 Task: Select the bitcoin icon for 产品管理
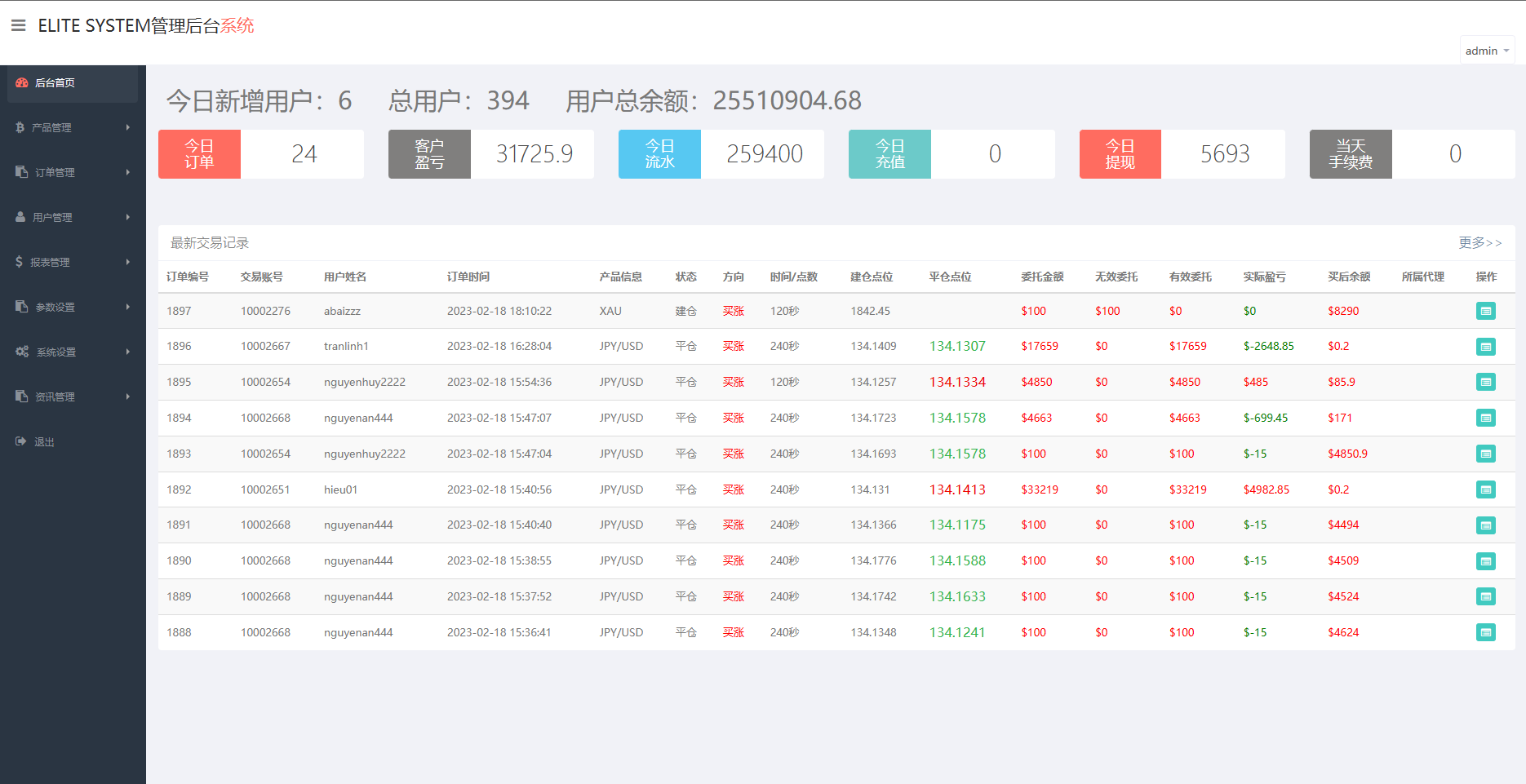(x=20, y=127)
